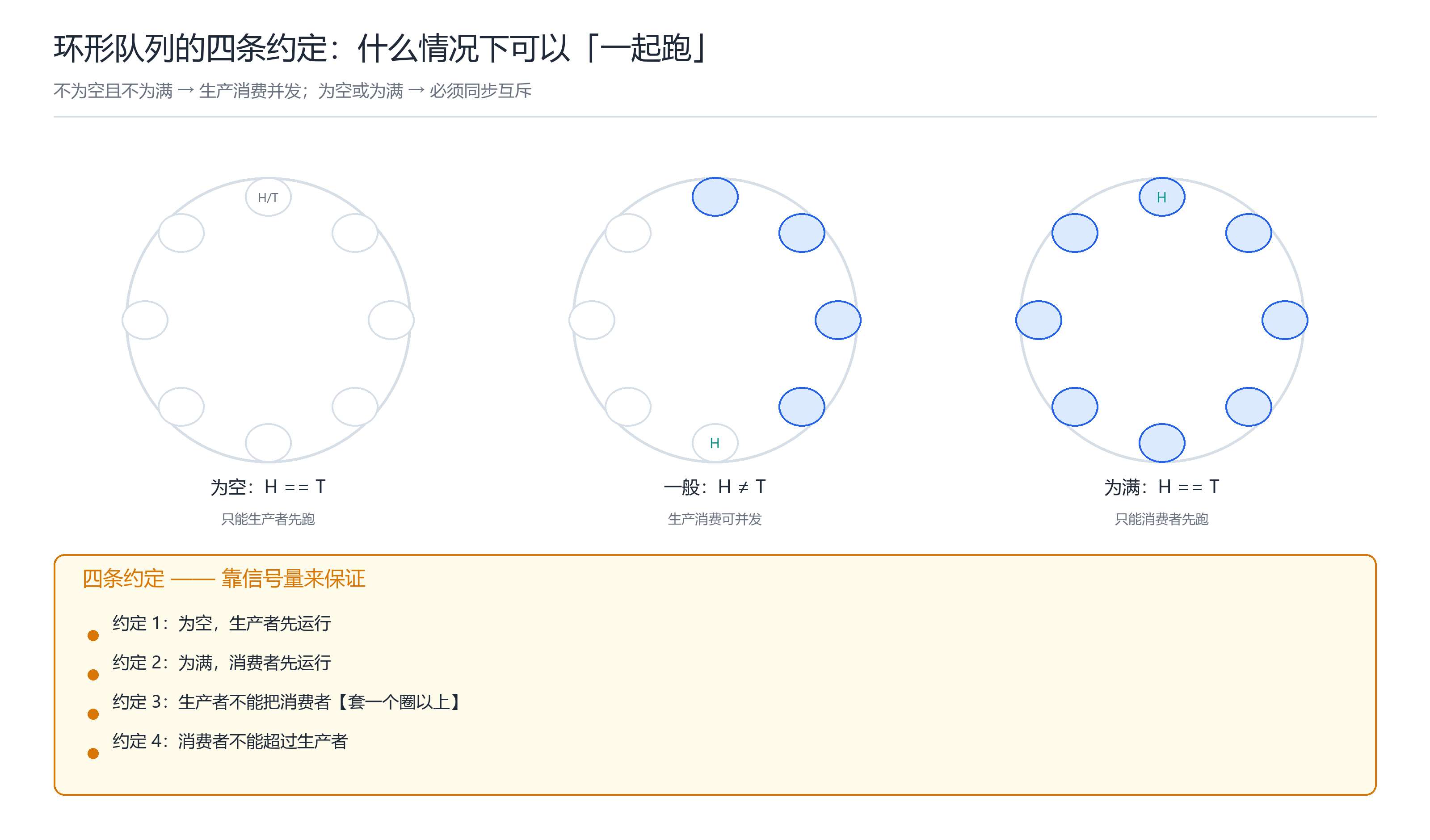Click the label 为空：H == T
Viewport: 1430px width, 840px height.
pyautogui.click(x=269, y=487)
